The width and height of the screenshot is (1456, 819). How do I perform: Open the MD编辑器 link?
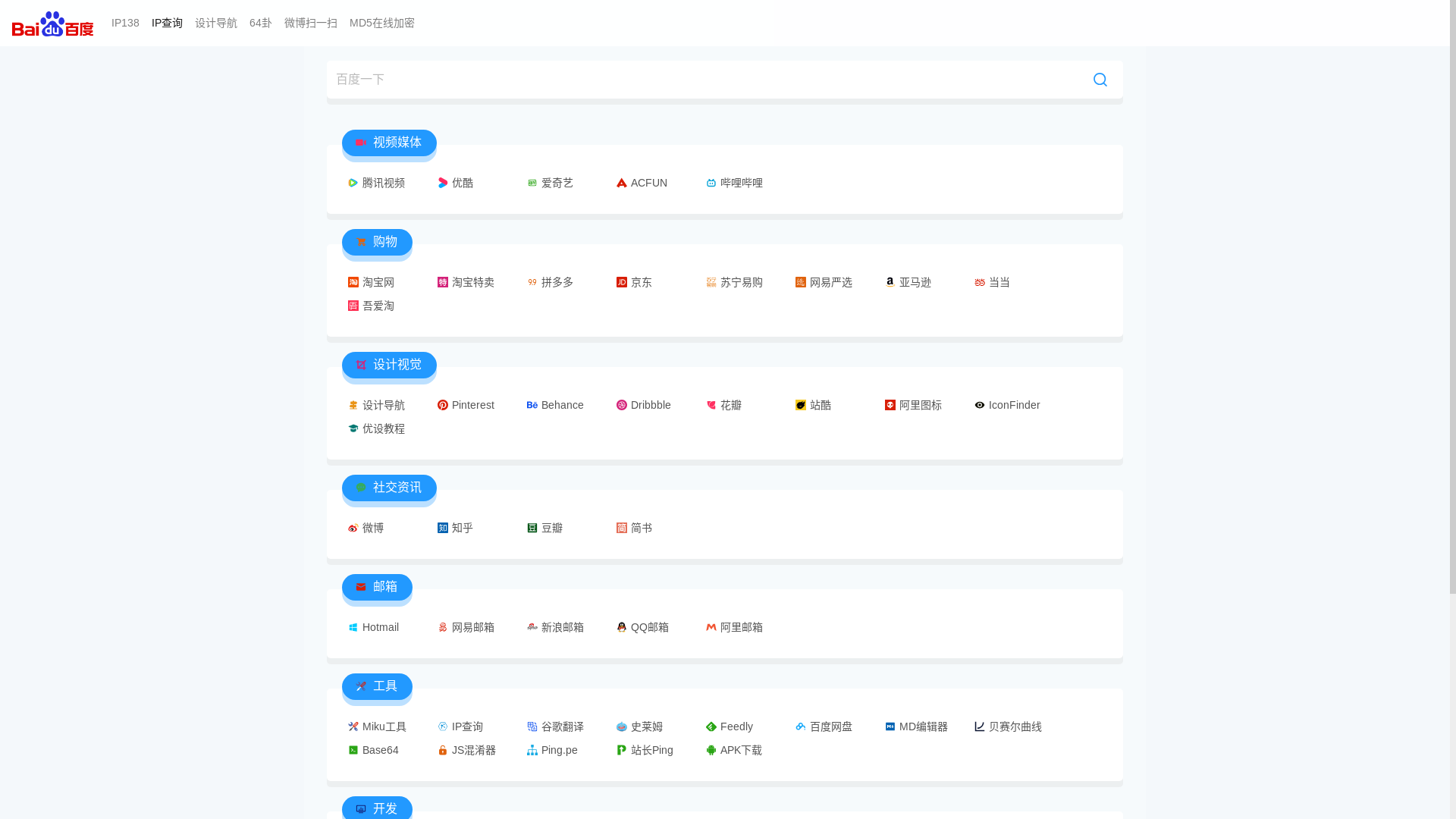(x=916, y=726)
